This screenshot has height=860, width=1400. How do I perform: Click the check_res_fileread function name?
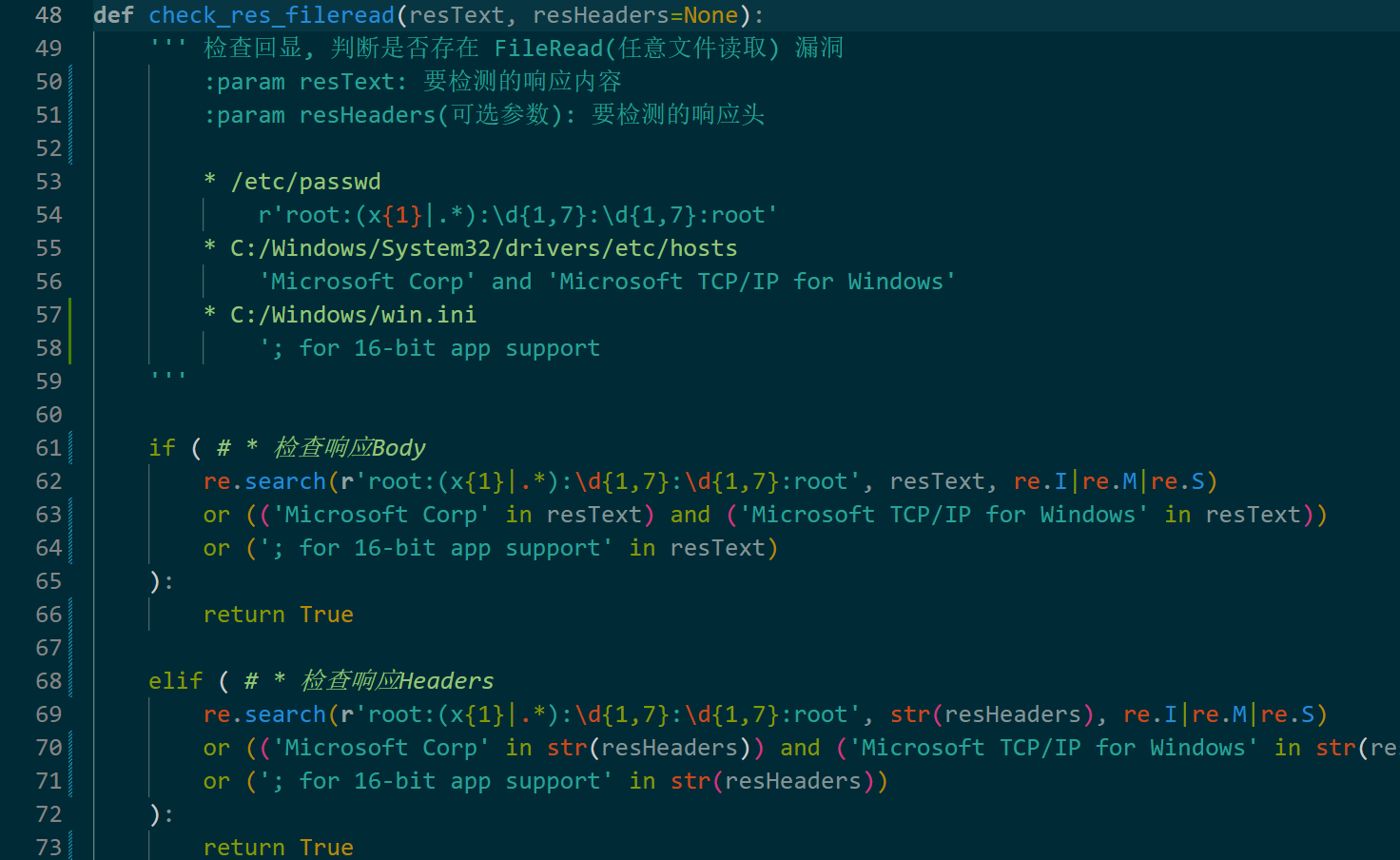tap(271, 15)
